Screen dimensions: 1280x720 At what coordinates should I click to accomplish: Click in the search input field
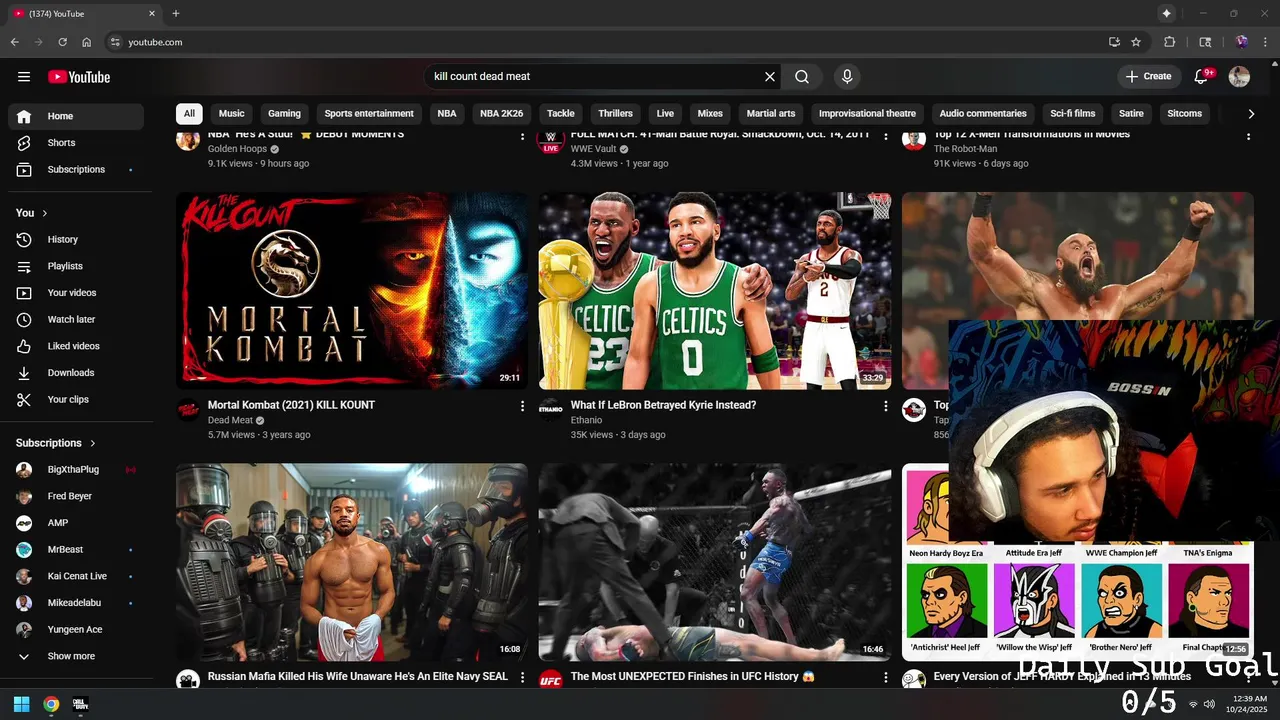pos(594,77)
